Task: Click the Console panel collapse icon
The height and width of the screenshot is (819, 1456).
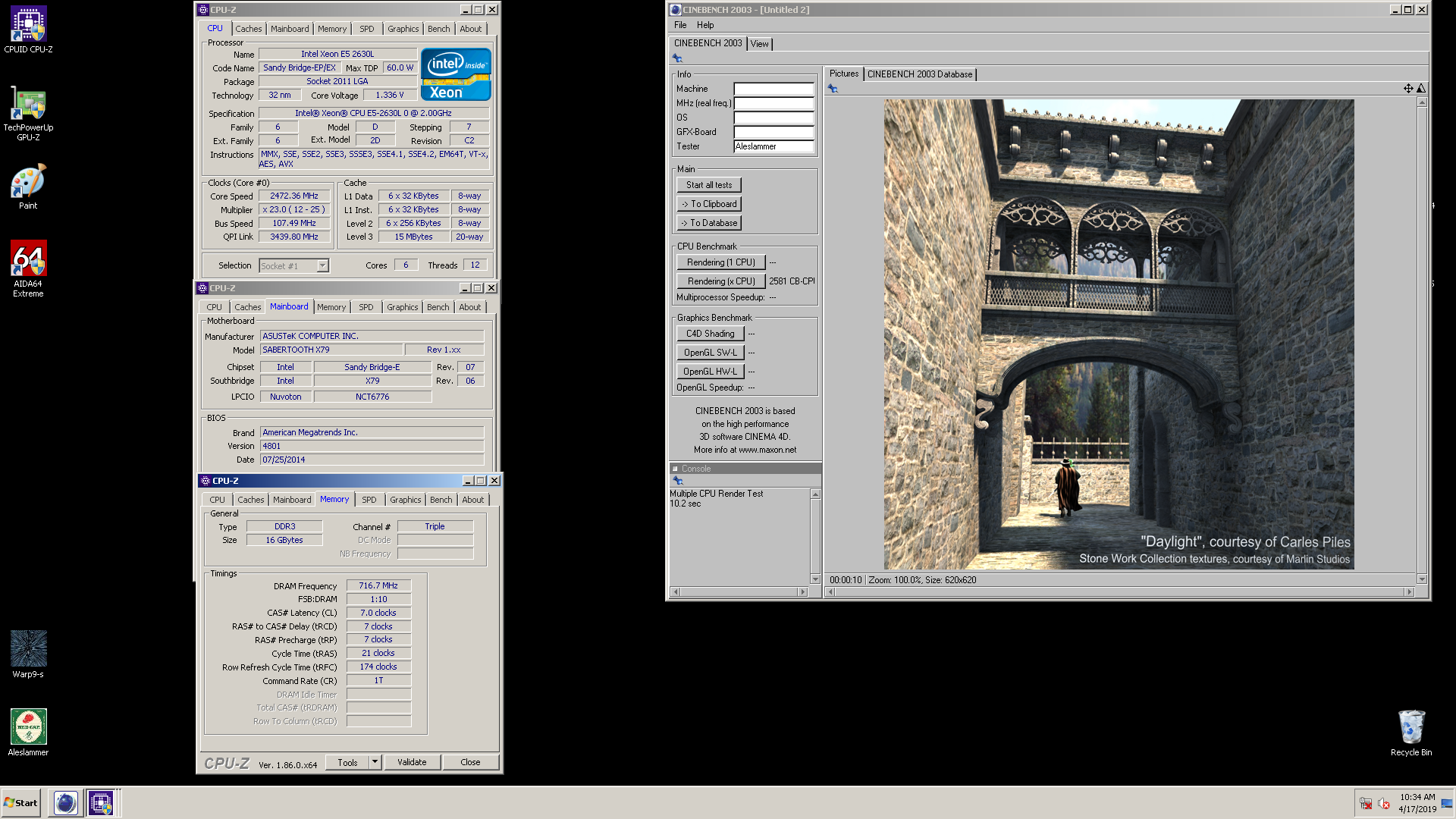Action: pos(675,469)
